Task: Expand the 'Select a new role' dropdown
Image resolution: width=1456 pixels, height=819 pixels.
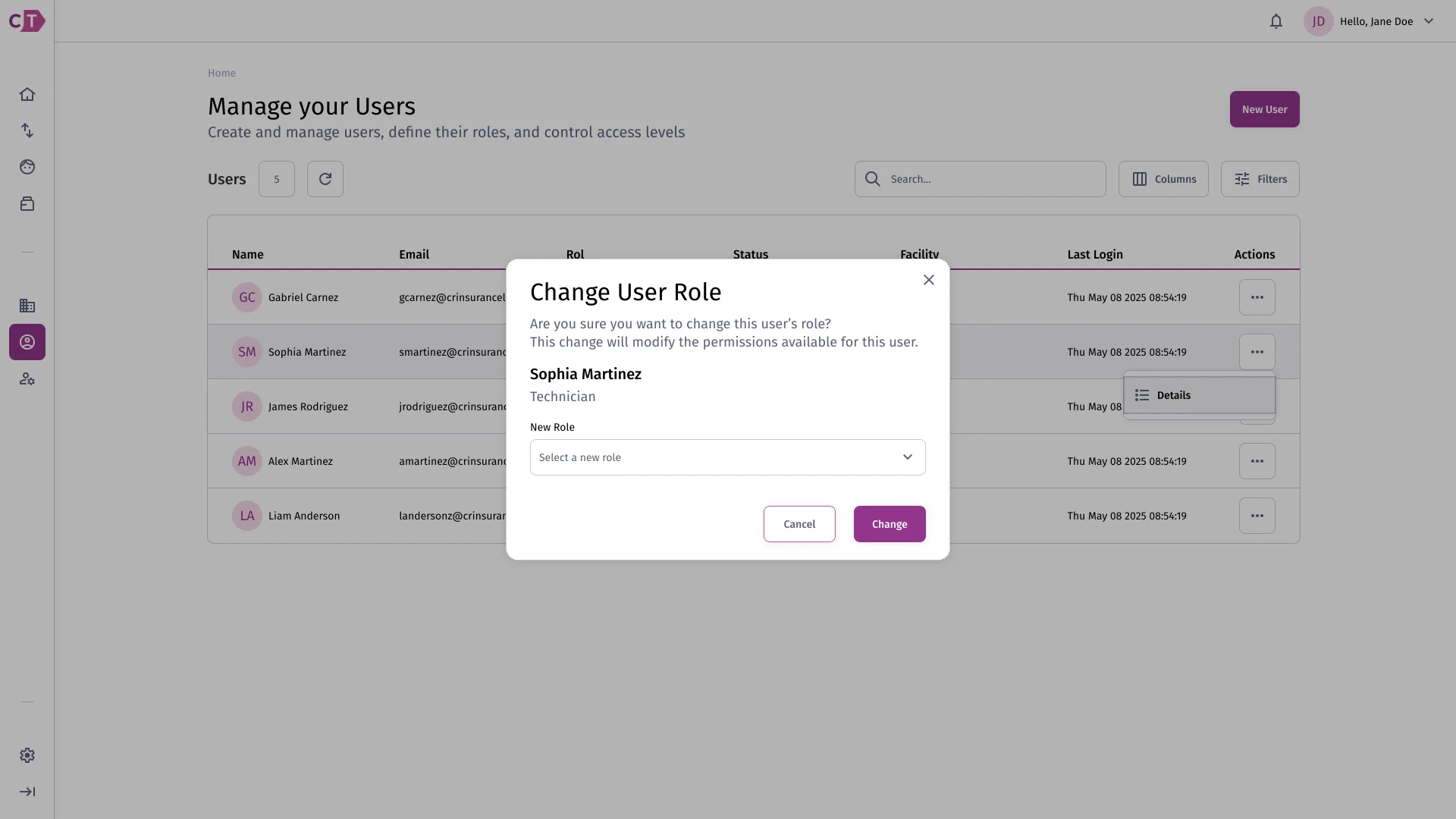Action: [x=728, y=457]
